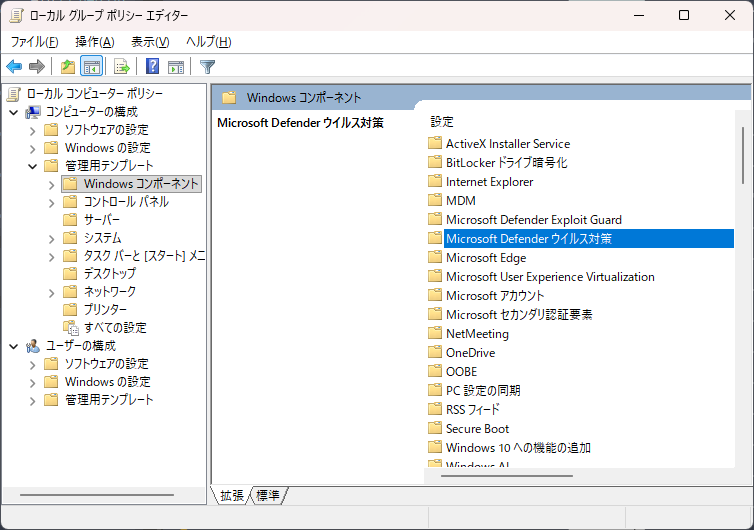Screen dimensions: 754x530
Task: Toggle the show/hide console tree icon
Action: (x=91, y=67)
